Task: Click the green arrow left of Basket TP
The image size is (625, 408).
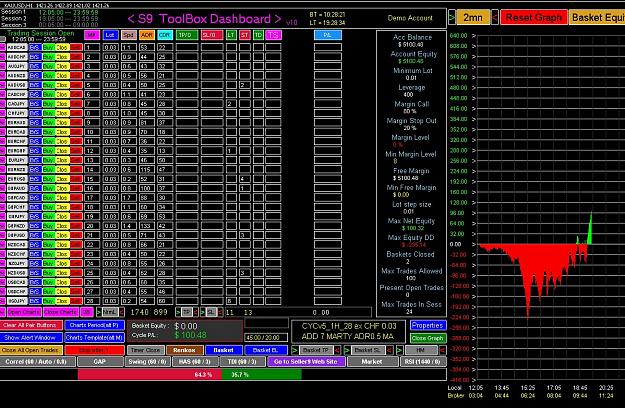Action: click(295, 350)
